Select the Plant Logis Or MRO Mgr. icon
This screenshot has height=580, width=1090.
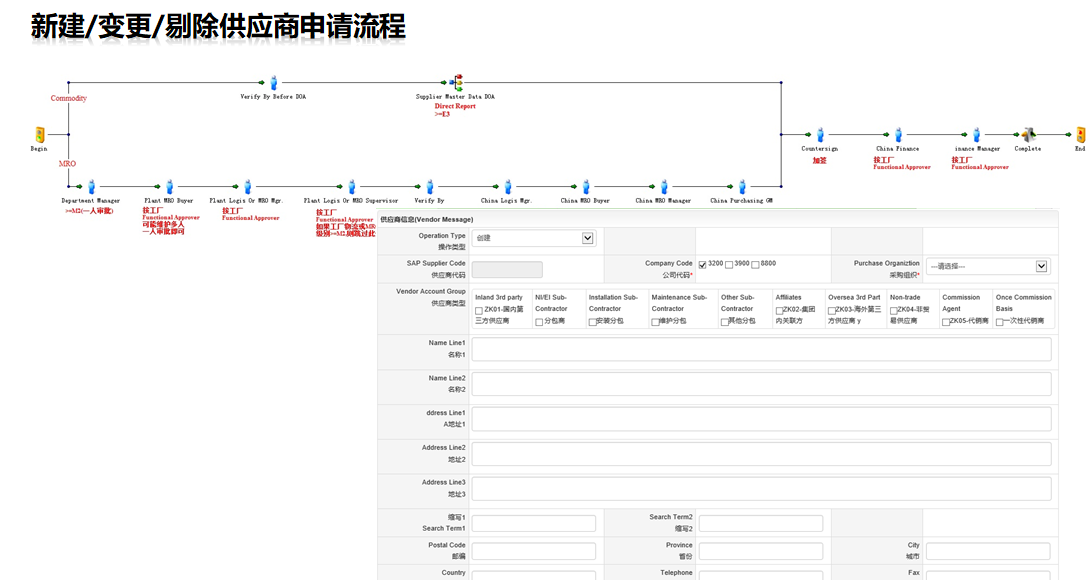(x=247, y=186)
